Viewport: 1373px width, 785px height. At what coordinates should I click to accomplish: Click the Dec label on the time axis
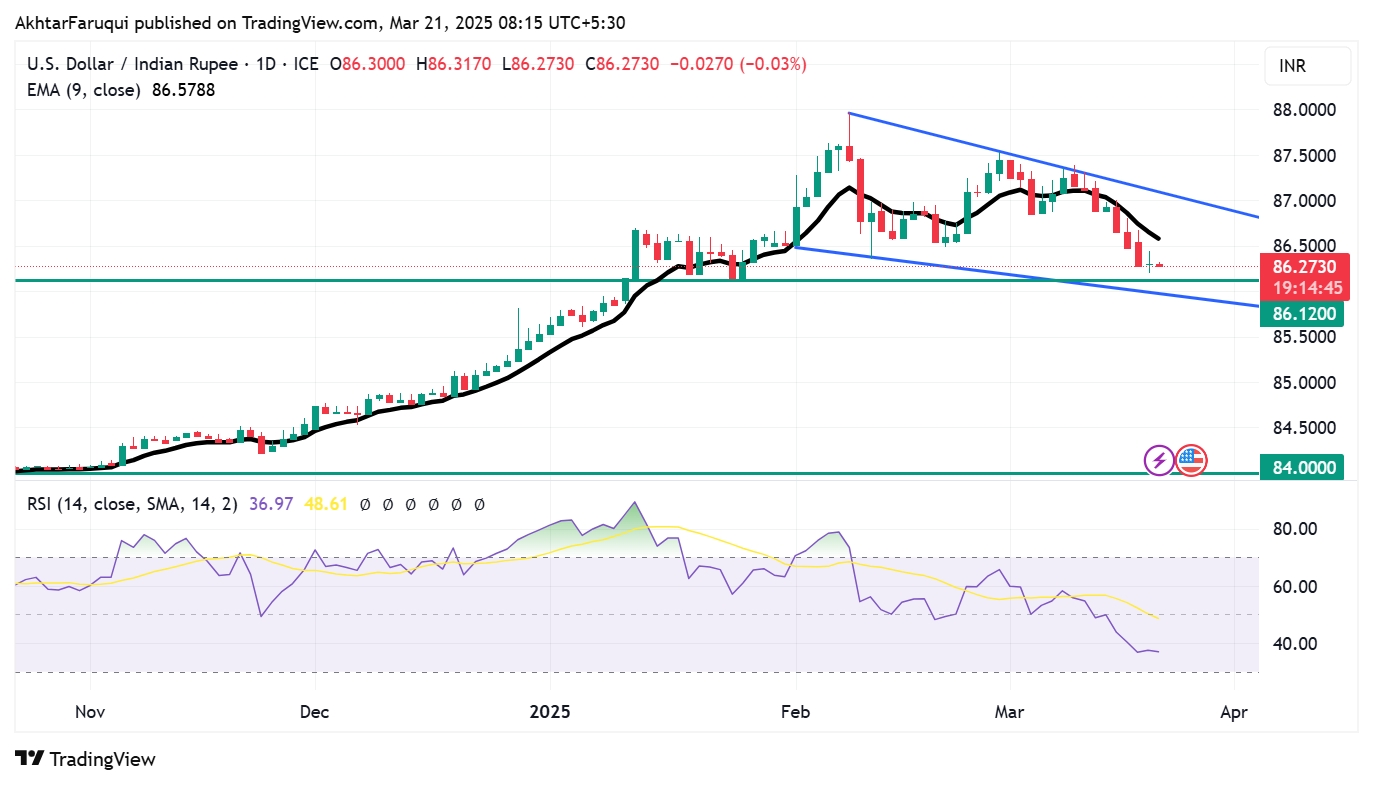coord(314,713)
